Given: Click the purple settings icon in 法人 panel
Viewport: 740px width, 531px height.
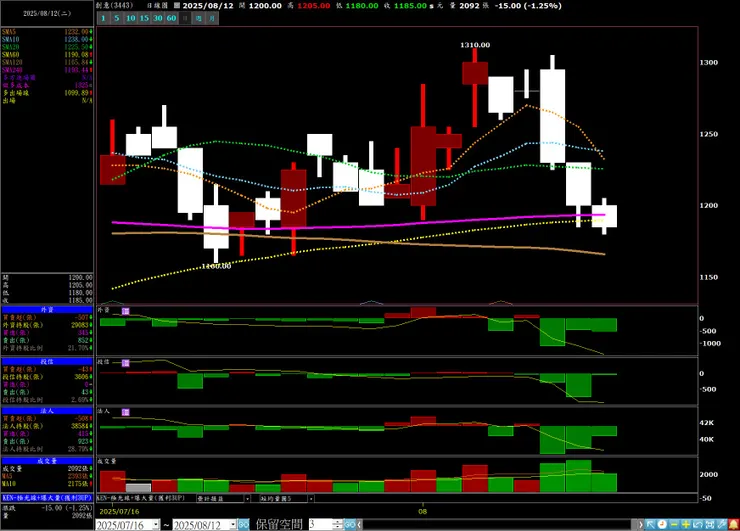Looking at the screenshot, I should pos(126,412).
